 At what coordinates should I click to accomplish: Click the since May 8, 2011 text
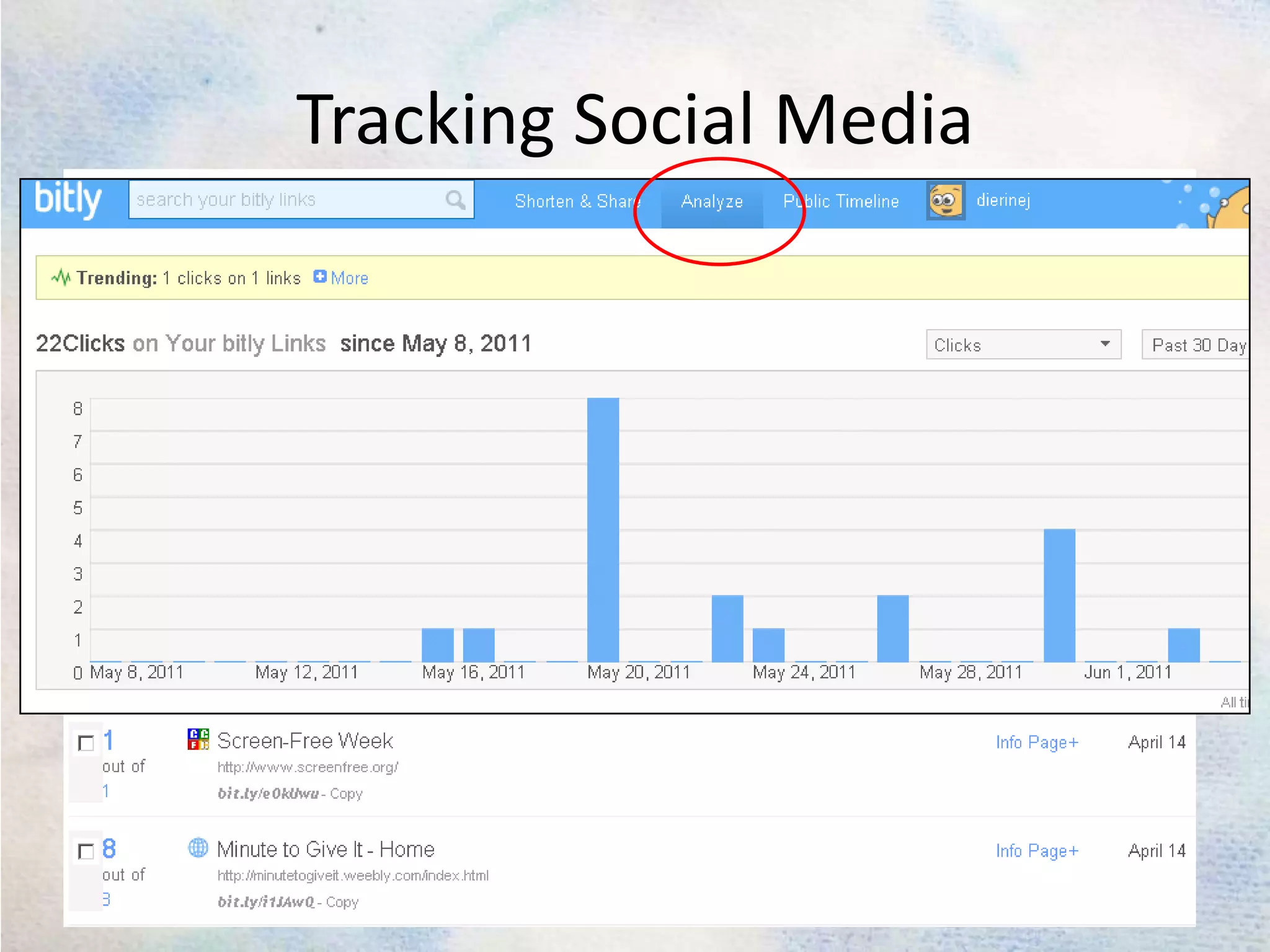click(x=435, y=343)
